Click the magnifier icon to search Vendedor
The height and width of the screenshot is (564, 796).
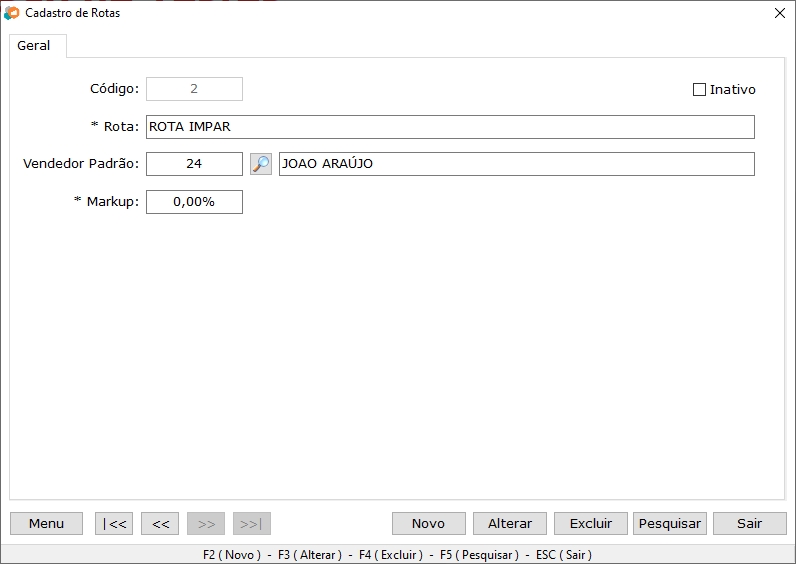click(x=261, y=164)
